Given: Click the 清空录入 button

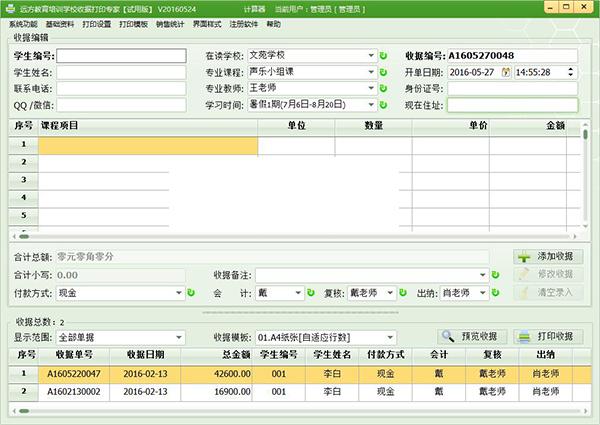Looking at the screenshot, I should pyautogui.click(x=548, y=293).
